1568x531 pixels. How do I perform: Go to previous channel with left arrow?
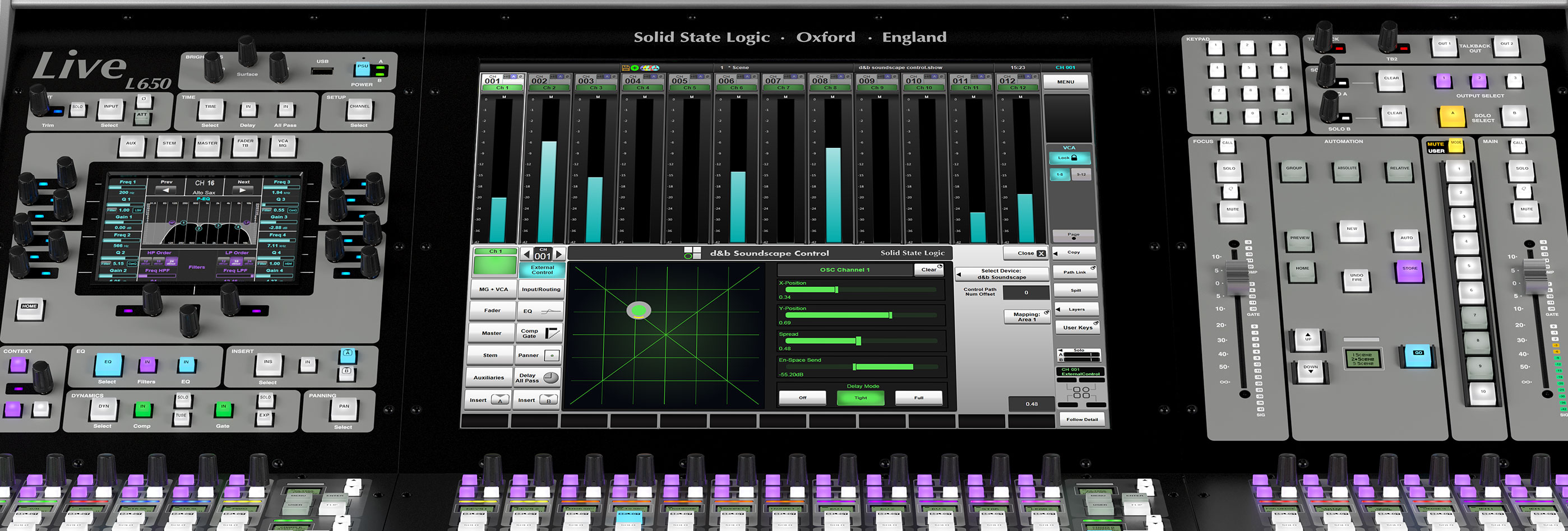(526, 254)
